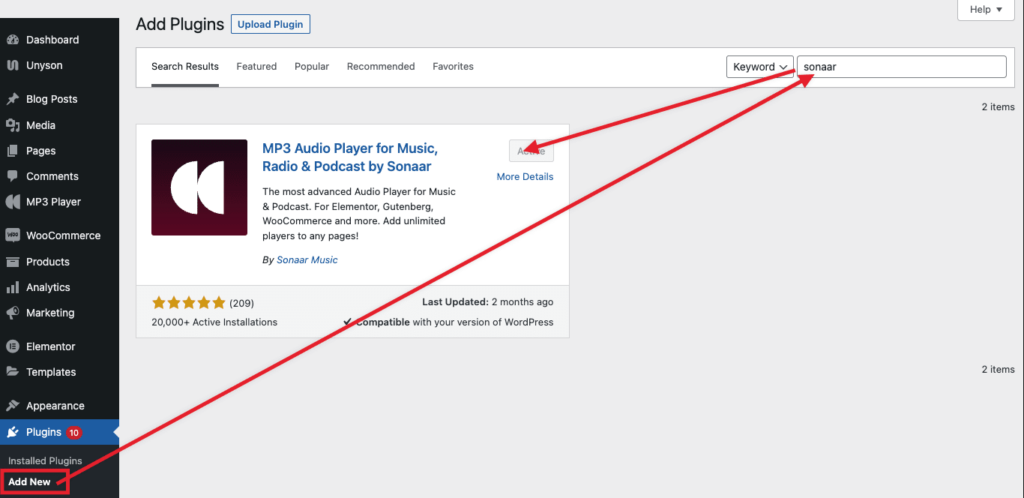
Task: Switch to the Featured tab
Action: point(257,67)
